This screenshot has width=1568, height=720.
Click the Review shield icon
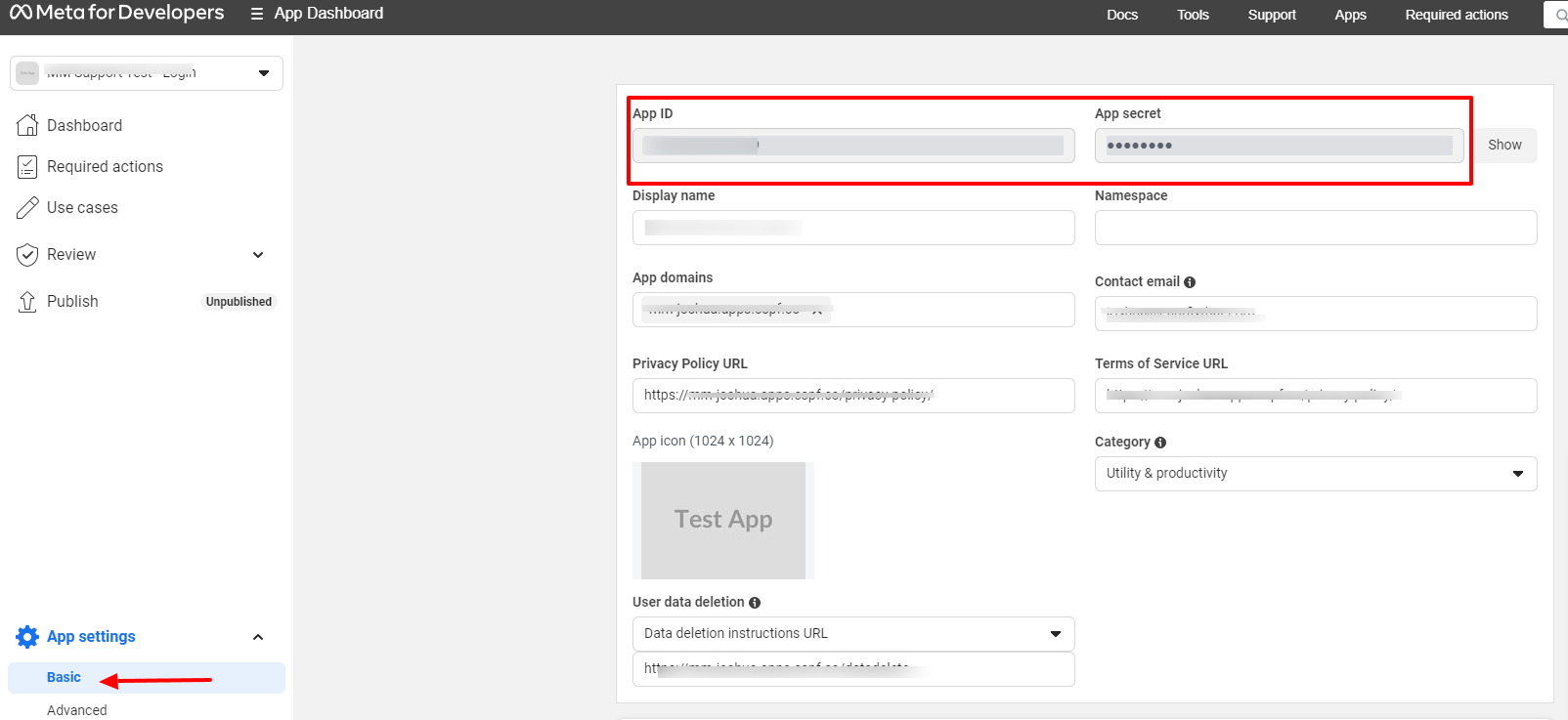tap(27, 254)
